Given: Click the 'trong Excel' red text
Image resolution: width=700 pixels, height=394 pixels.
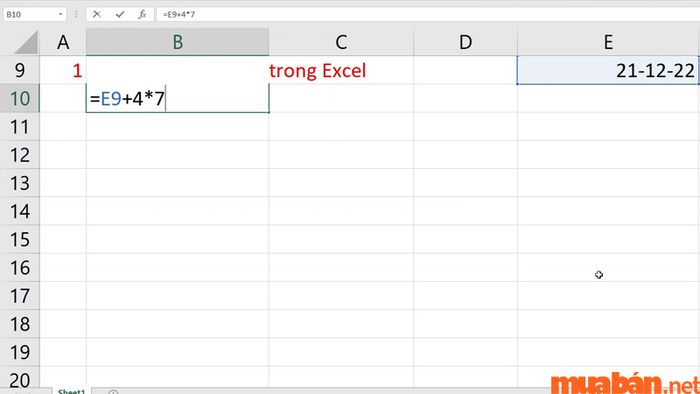Looking at the screenshot, I should (x=317, y=71).
